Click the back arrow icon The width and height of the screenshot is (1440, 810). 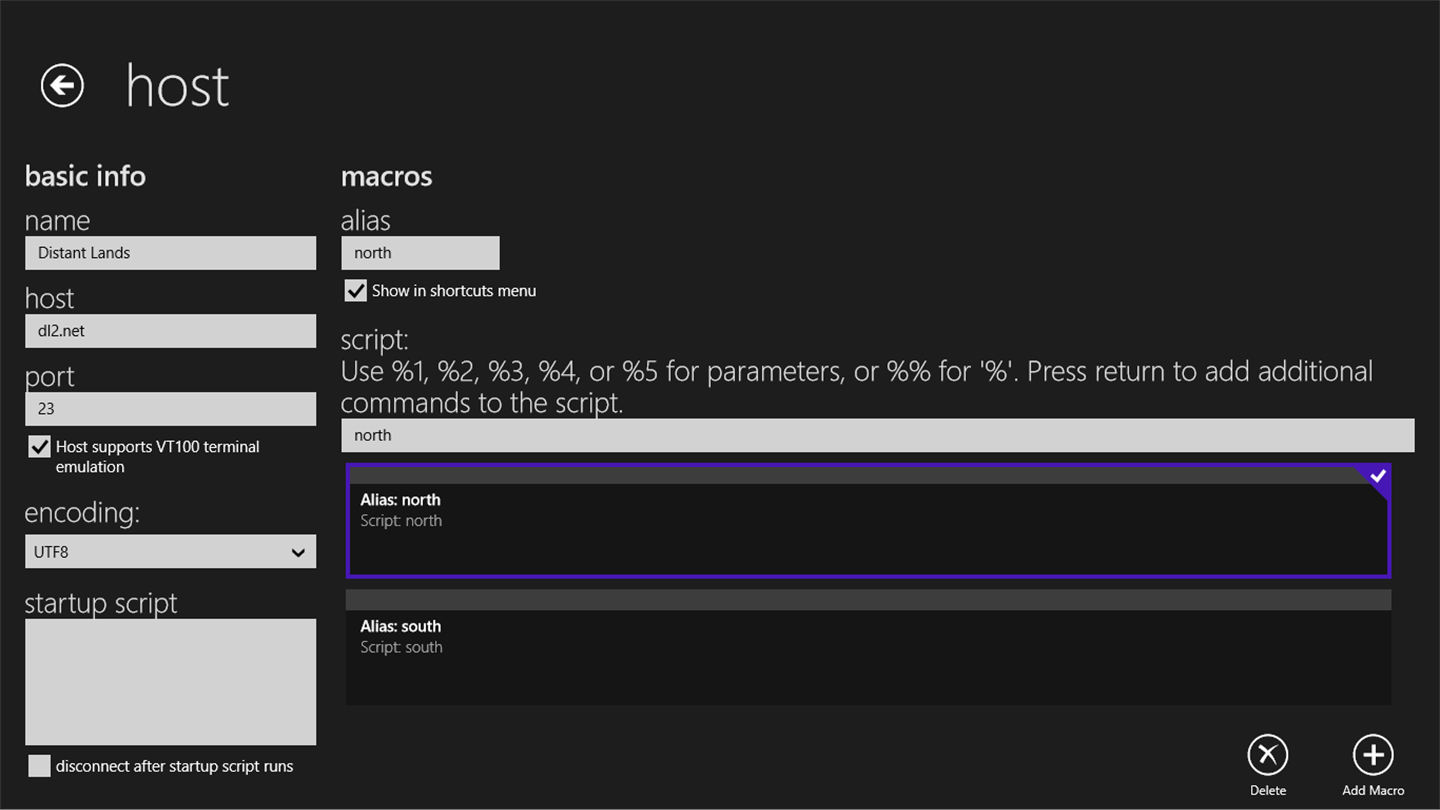(x=62, y=85)
